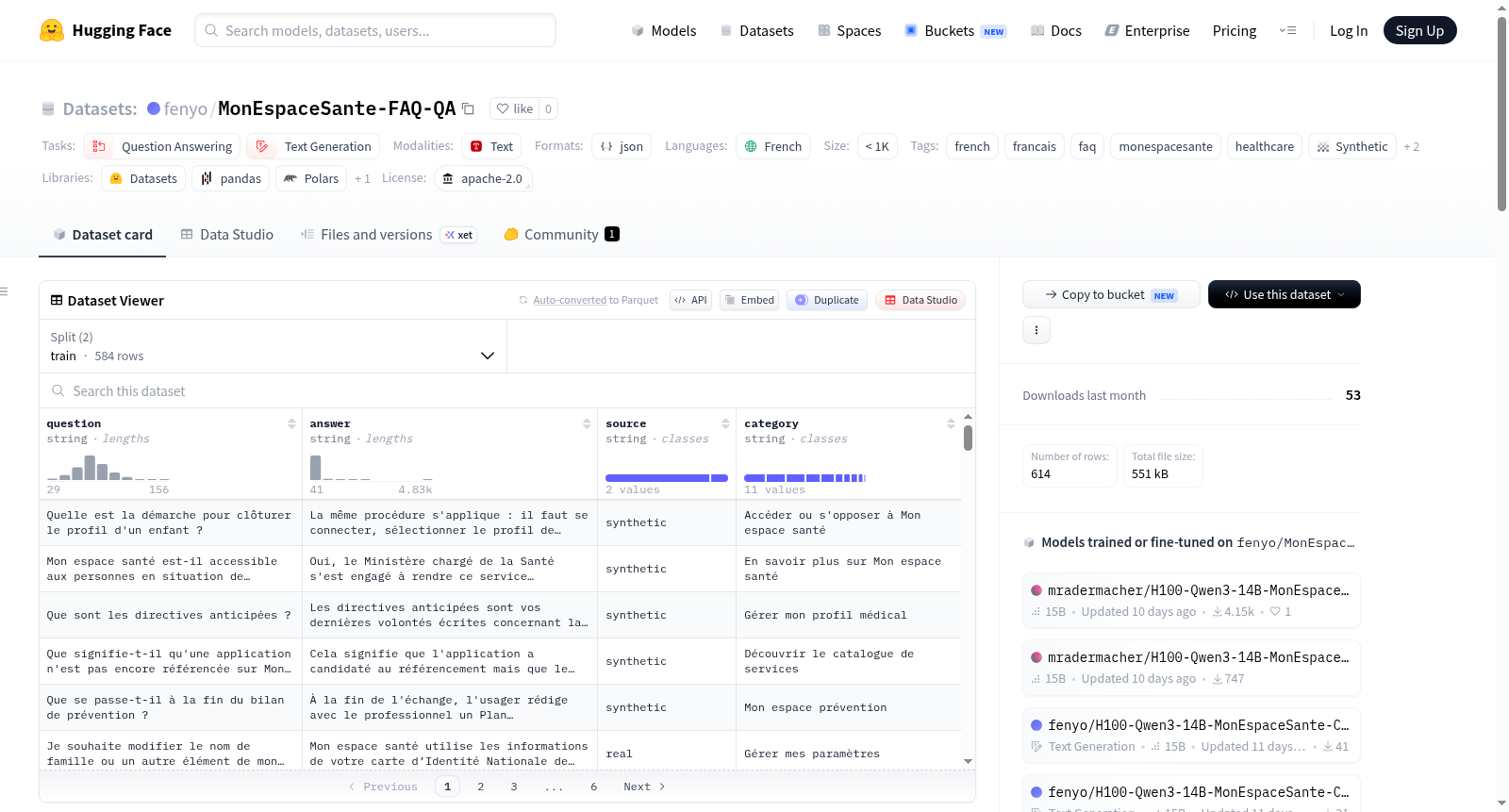Screen dimensions: 1509x812
Task: Open the apache-2.0 license tag
Action: point(483,178)
